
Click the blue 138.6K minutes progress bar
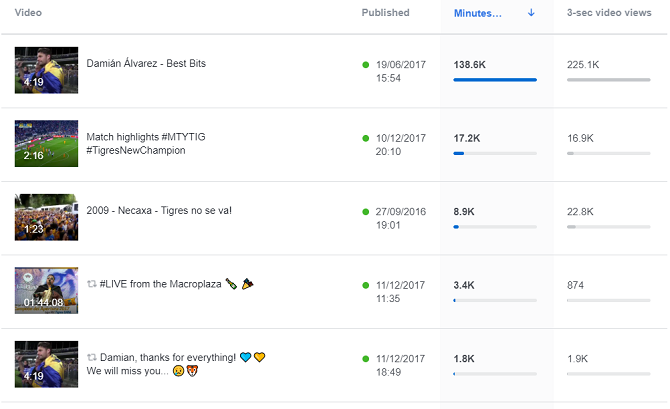(494, 79)
